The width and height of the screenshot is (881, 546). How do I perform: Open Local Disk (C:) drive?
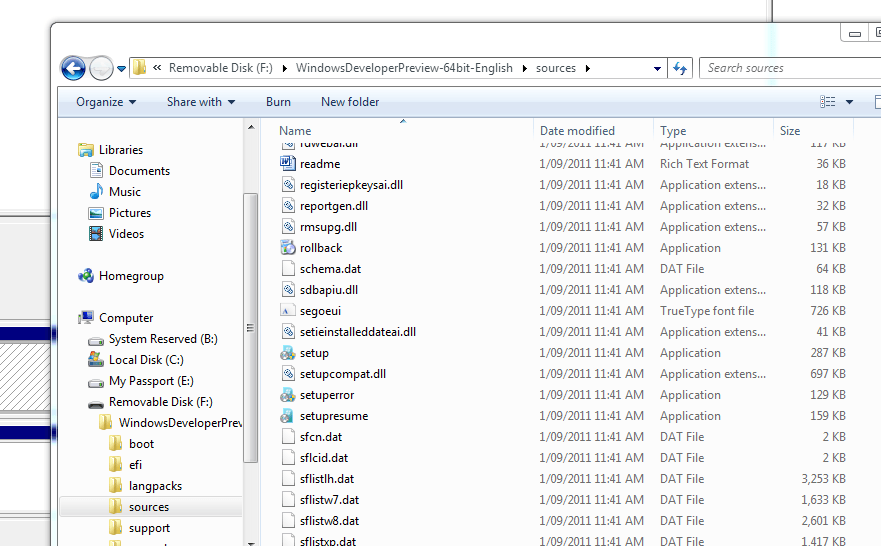click(146, 360)
